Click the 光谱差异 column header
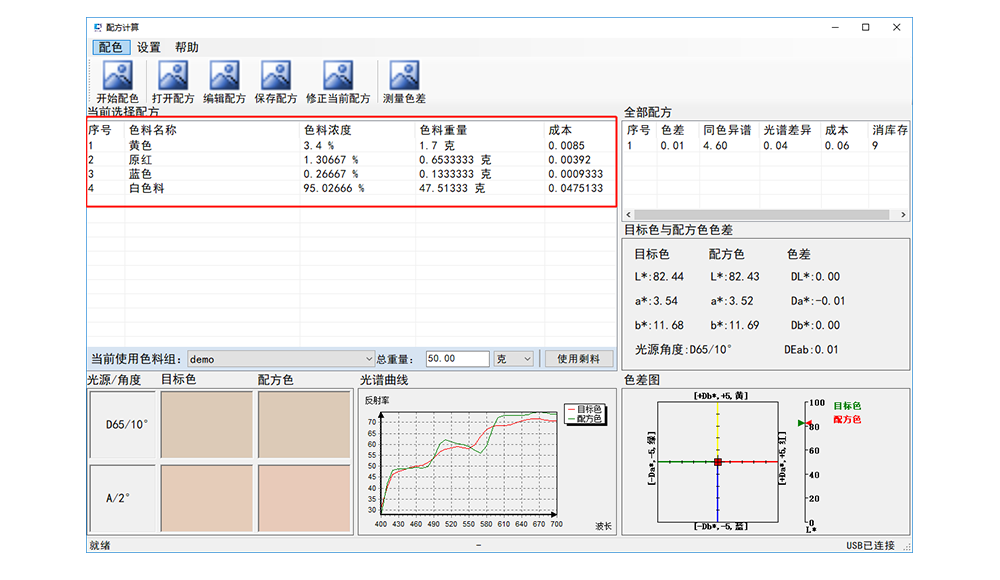Screen dimensions: 1000x580 (788, 130)
